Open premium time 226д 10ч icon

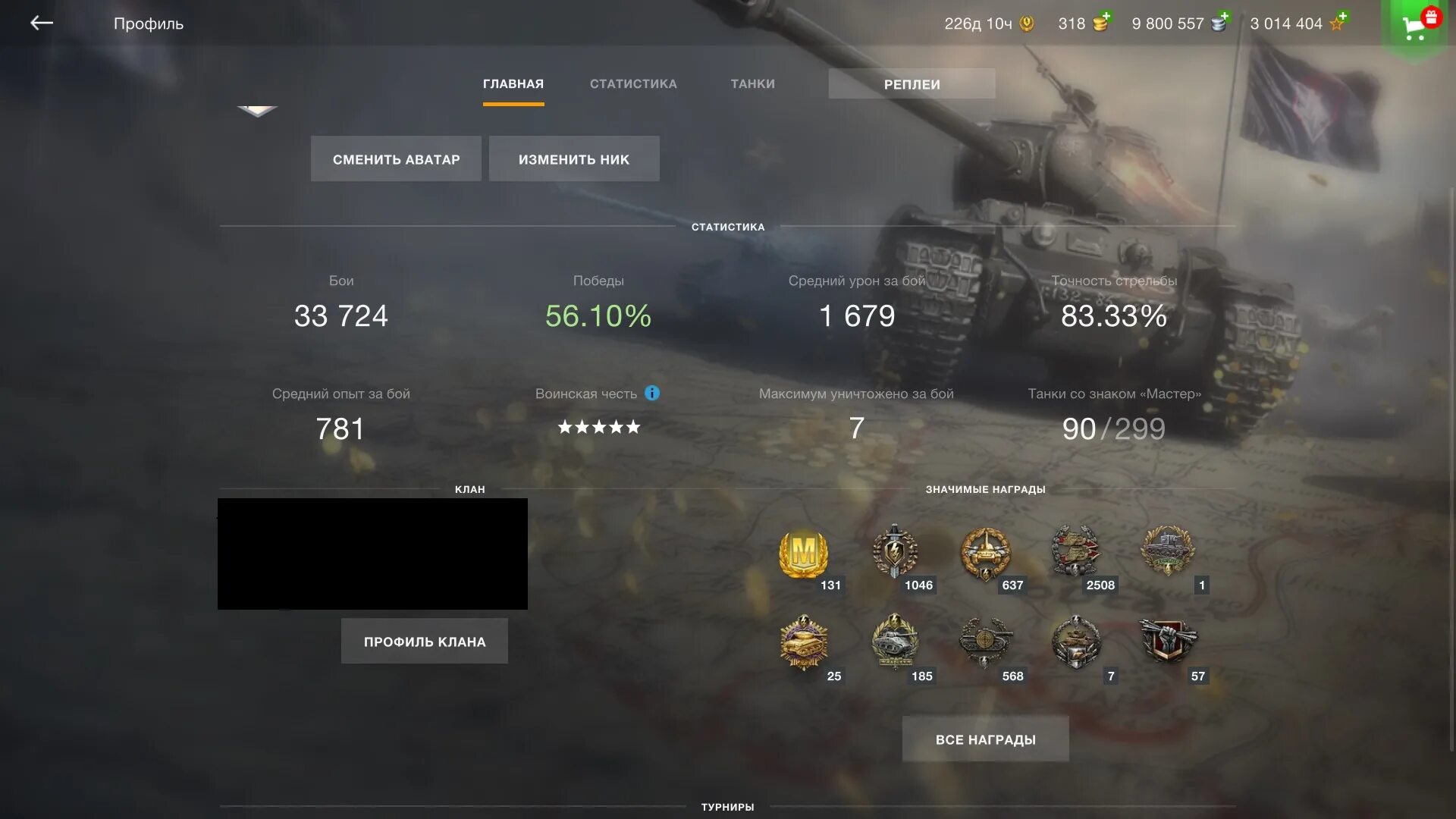click(1027, 24)
